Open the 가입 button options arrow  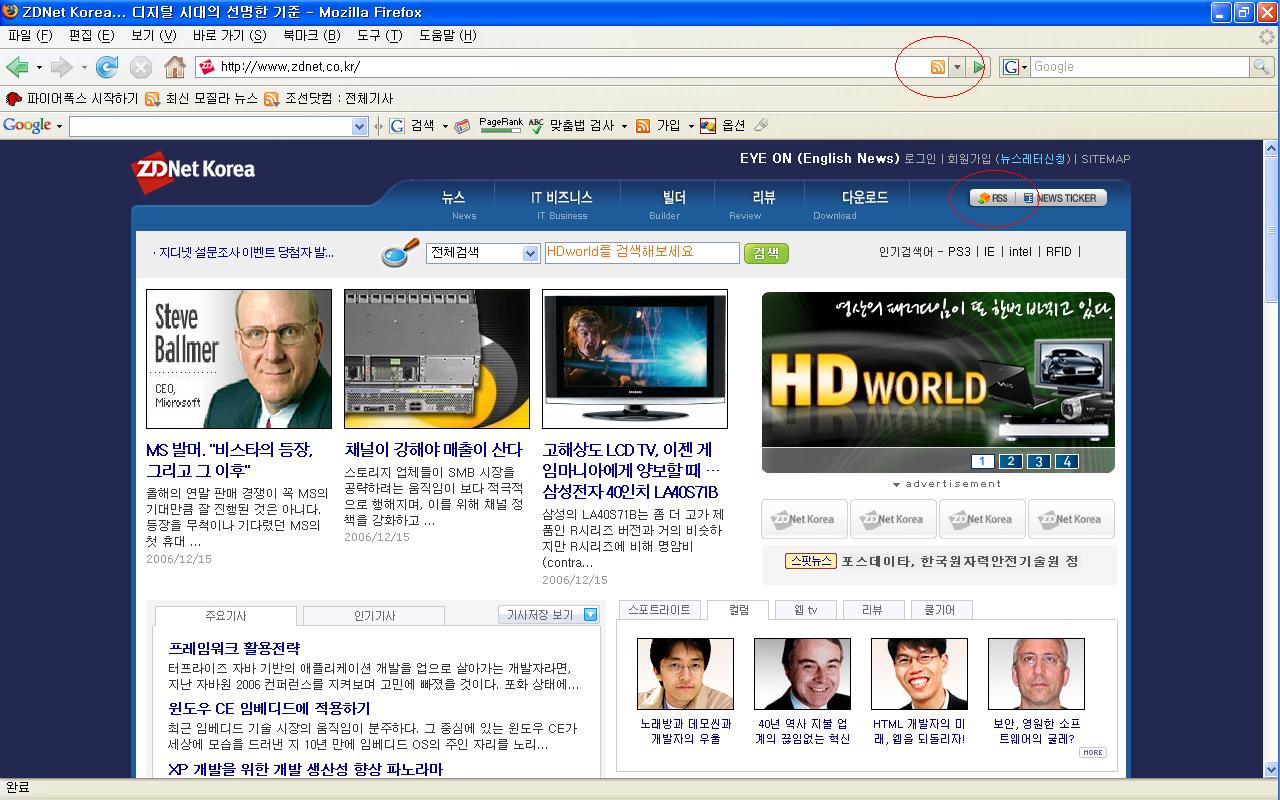[690, 126]
